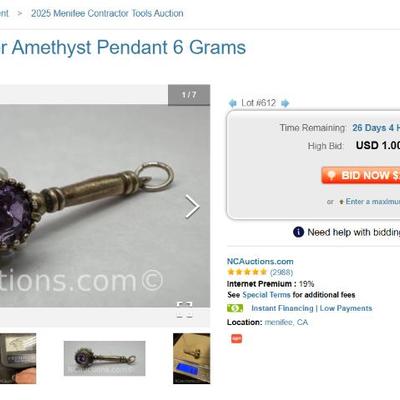
Task: Select the full pendant thumbnail image
Action: click(x=104, y=358)
